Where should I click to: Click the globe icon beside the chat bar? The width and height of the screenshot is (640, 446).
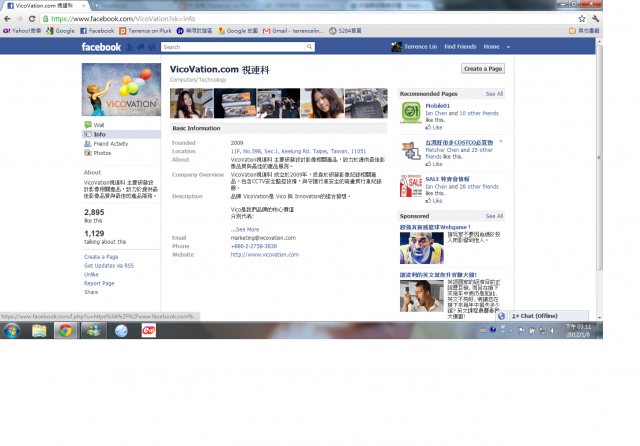coord(501,316)
